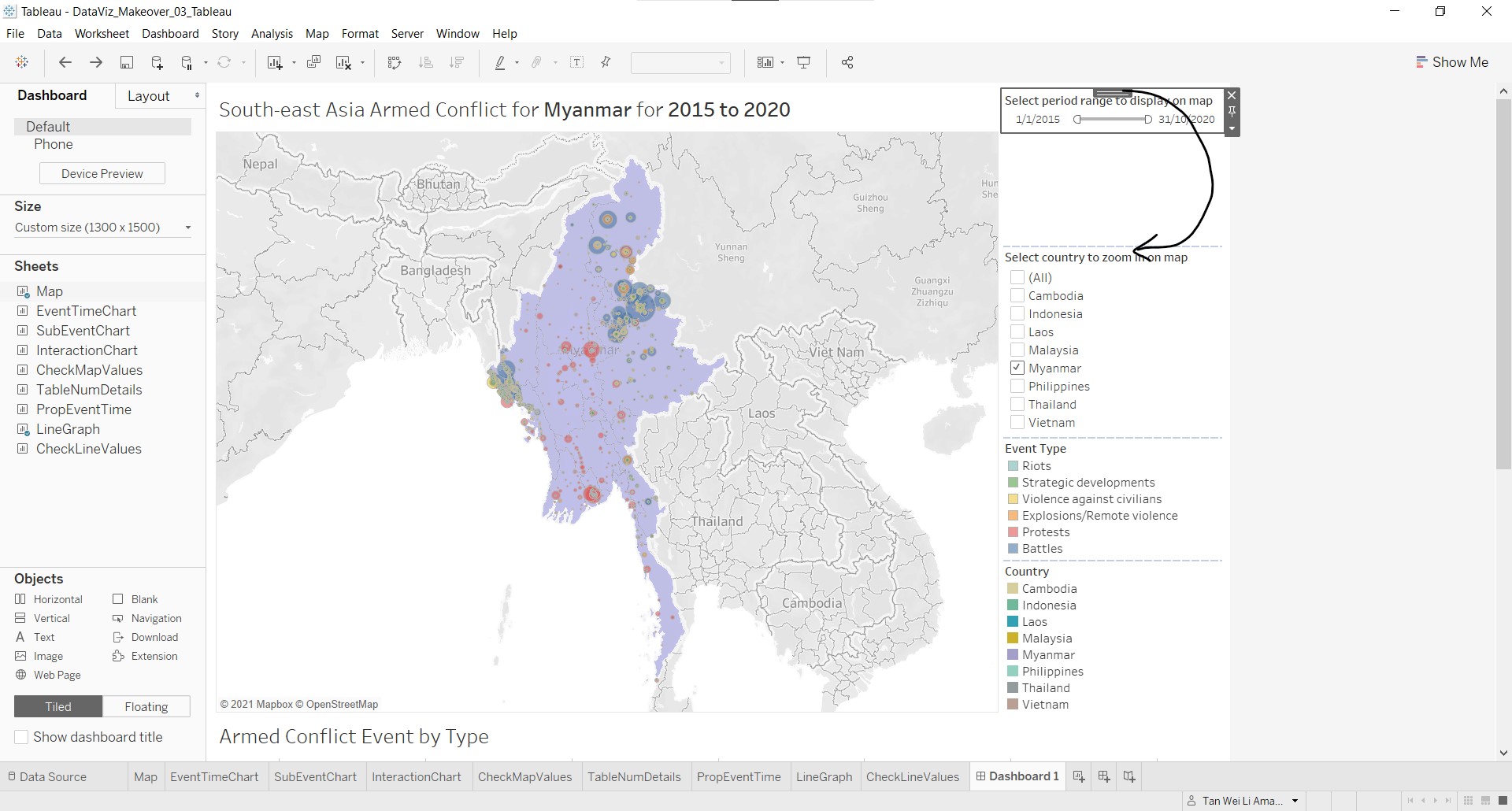1512x811 pixels.
Task: Uncheck the Myanmar country filter
Action: pyautogui.click(x=1017, y=368)
